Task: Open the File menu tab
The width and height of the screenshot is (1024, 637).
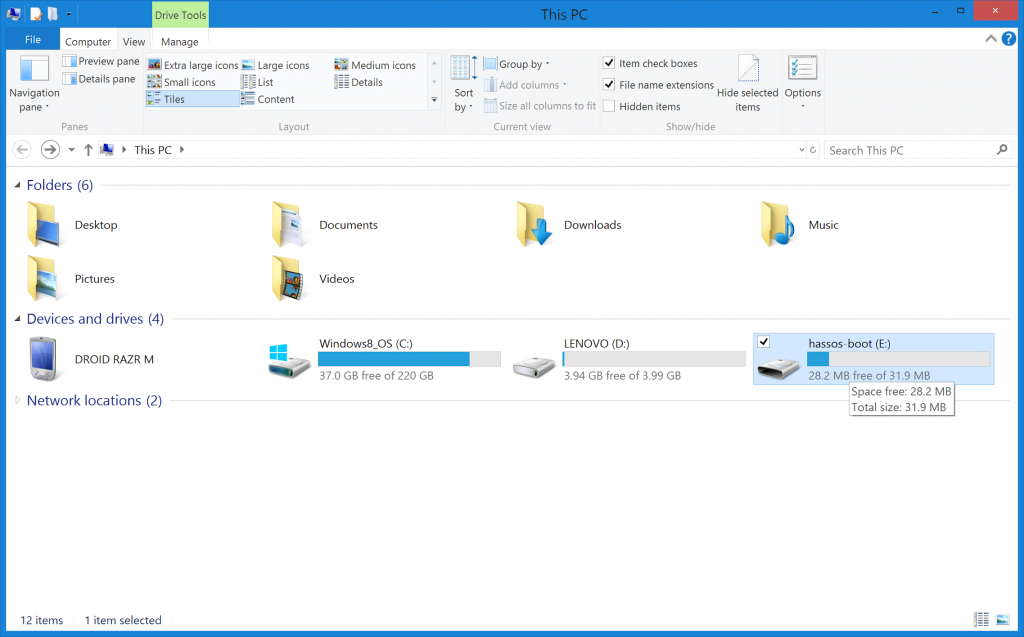Action: pyautogui.click(x=33, y=39)
